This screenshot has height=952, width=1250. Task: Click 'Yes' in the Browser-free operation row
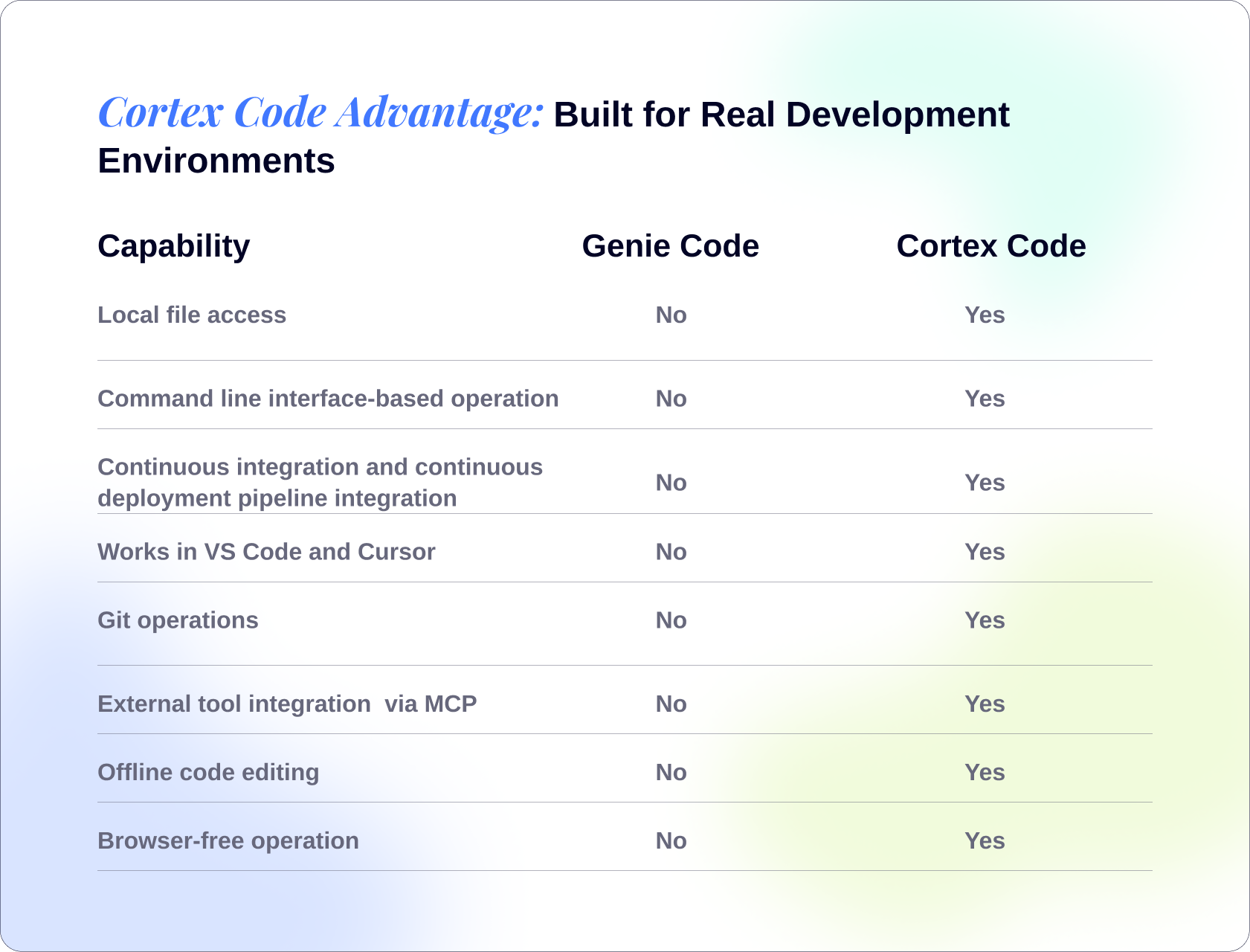(985, 840)
